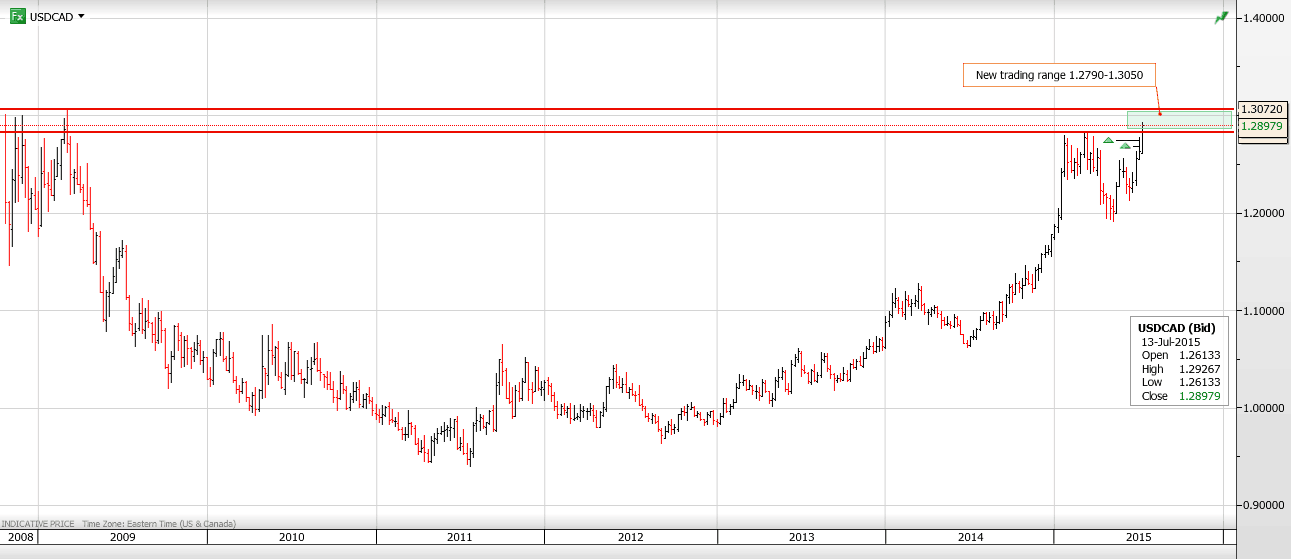Screen dimensions: 1291x559
Task: Click the 1.40000 price axis label
Action: pyautogui.click(x=1262, y=18)
